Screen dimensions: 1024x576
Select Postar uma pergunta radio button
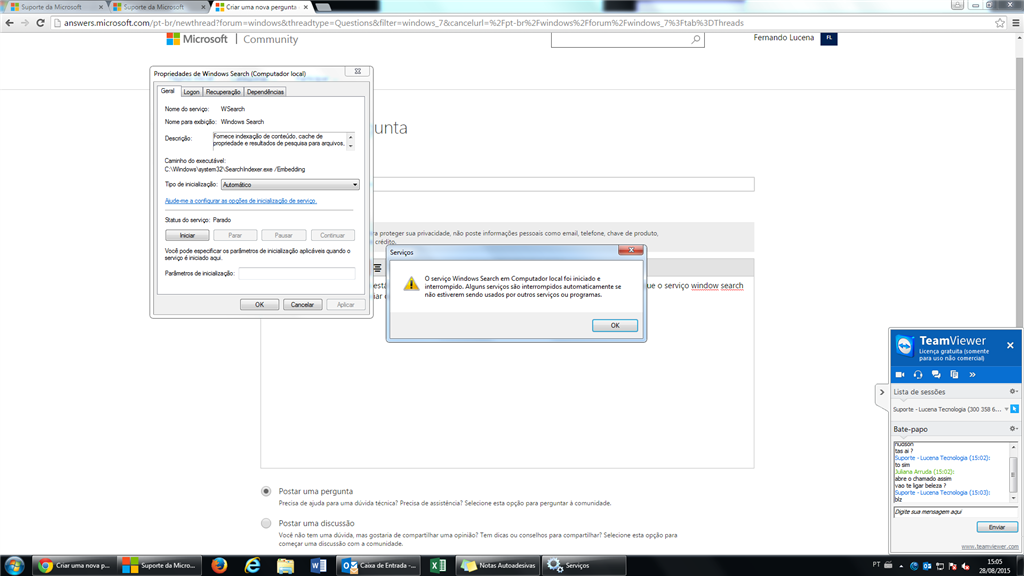[x=266, y=491]
